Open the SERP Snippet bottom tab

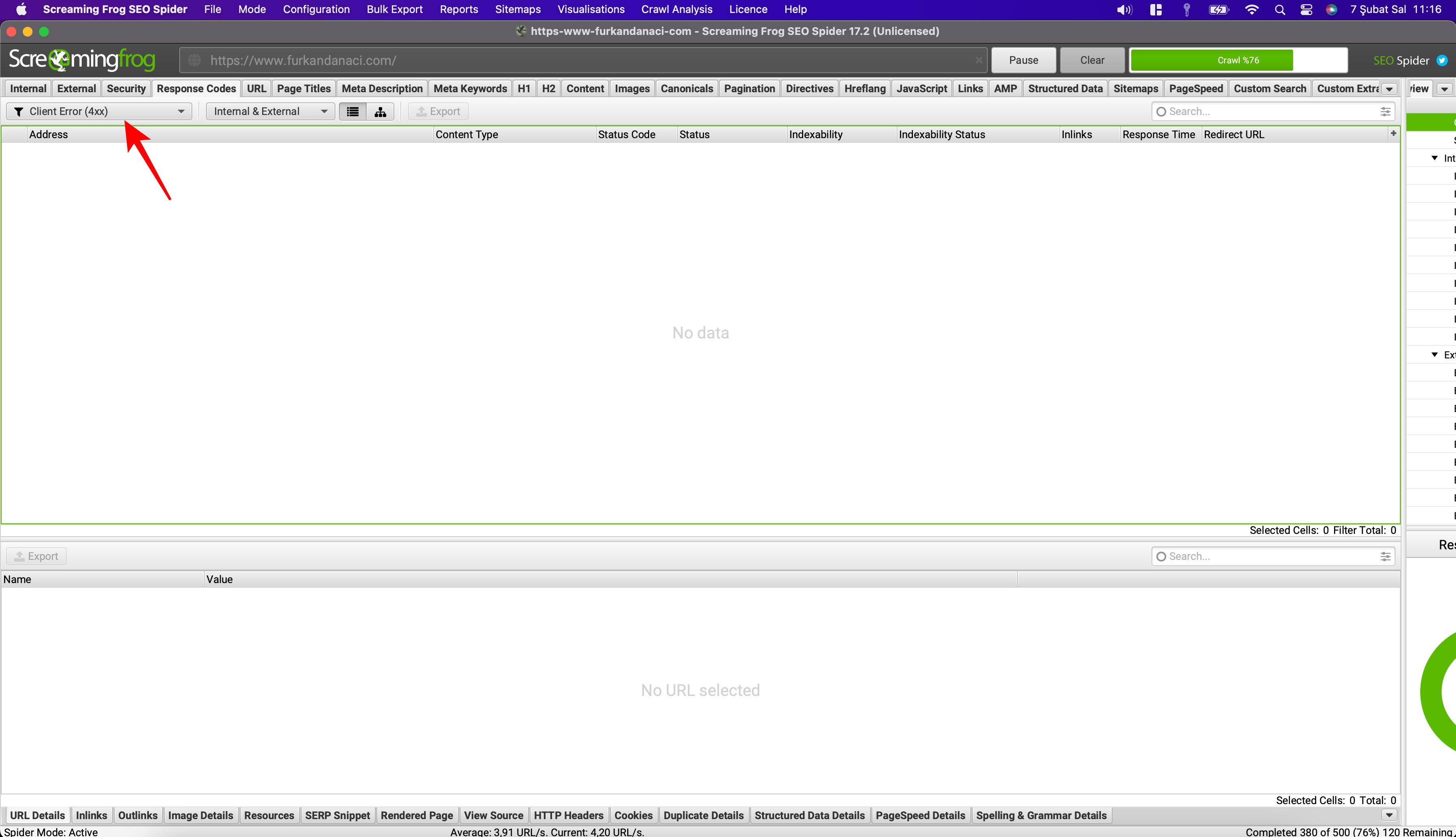(337, 815)
